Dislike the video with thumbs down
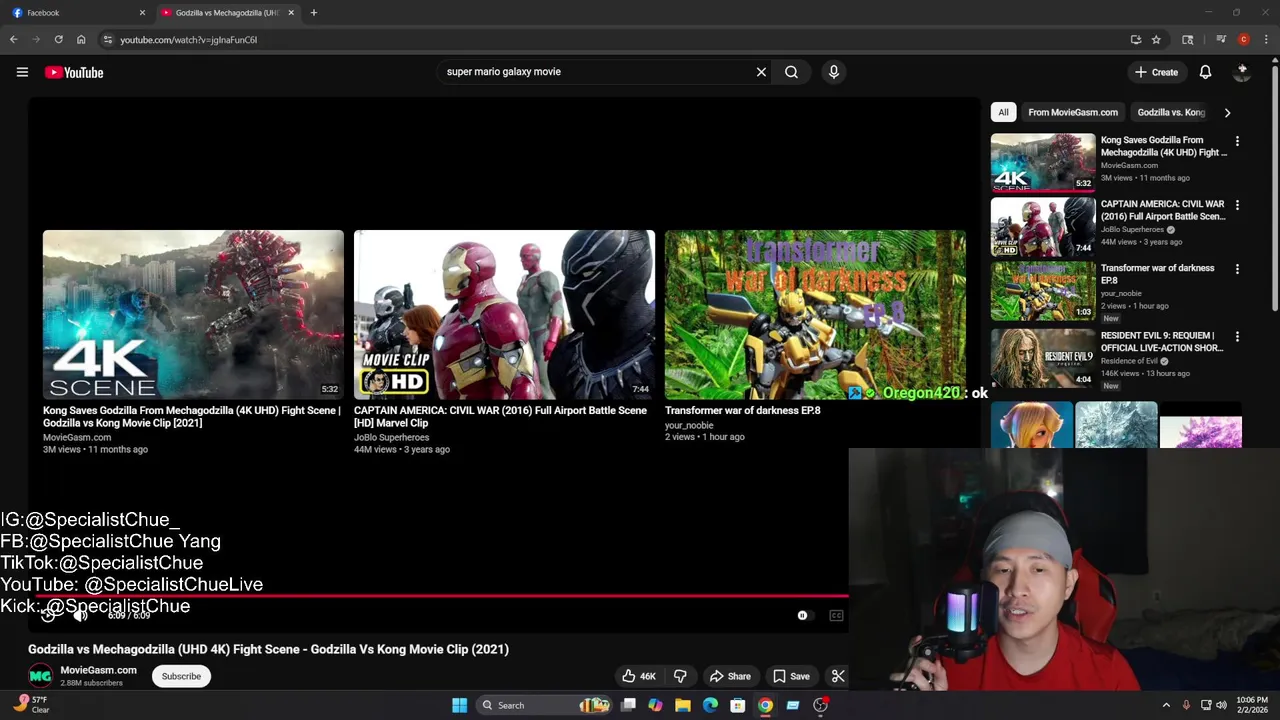The height and width of the screenshot is (720, 1280). [x=680, y=676]
